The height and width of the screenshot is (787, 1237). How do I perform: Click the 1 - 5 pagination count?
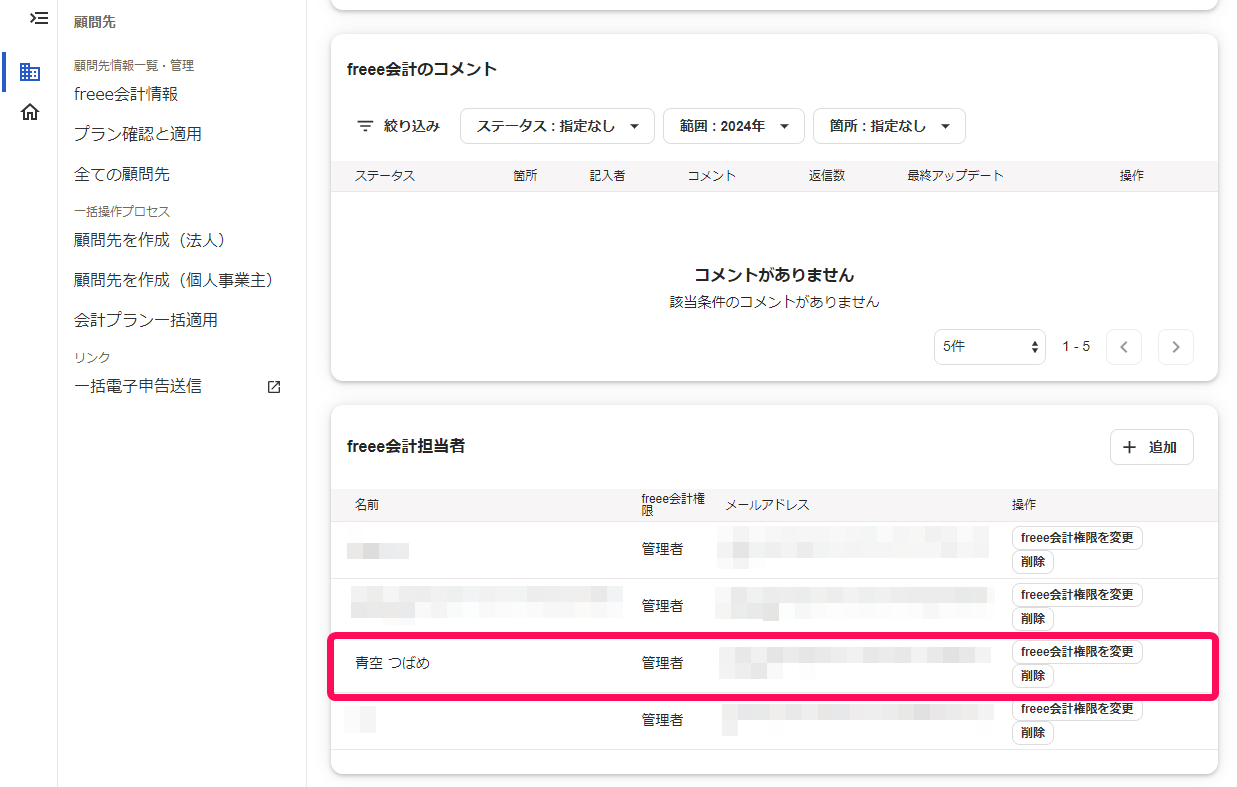(1076, 347)
